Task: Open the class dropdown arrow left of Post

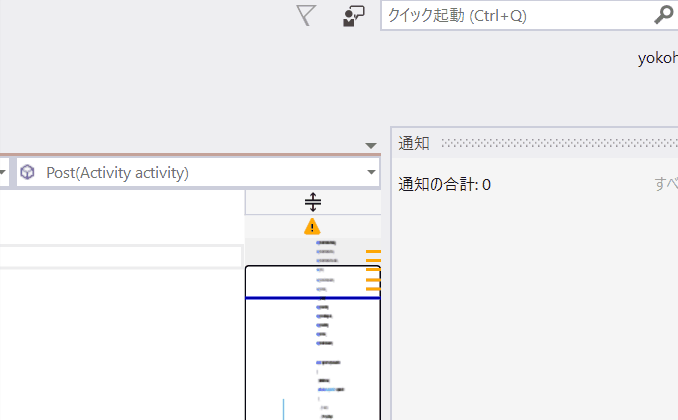Action: tap(3, 172)
